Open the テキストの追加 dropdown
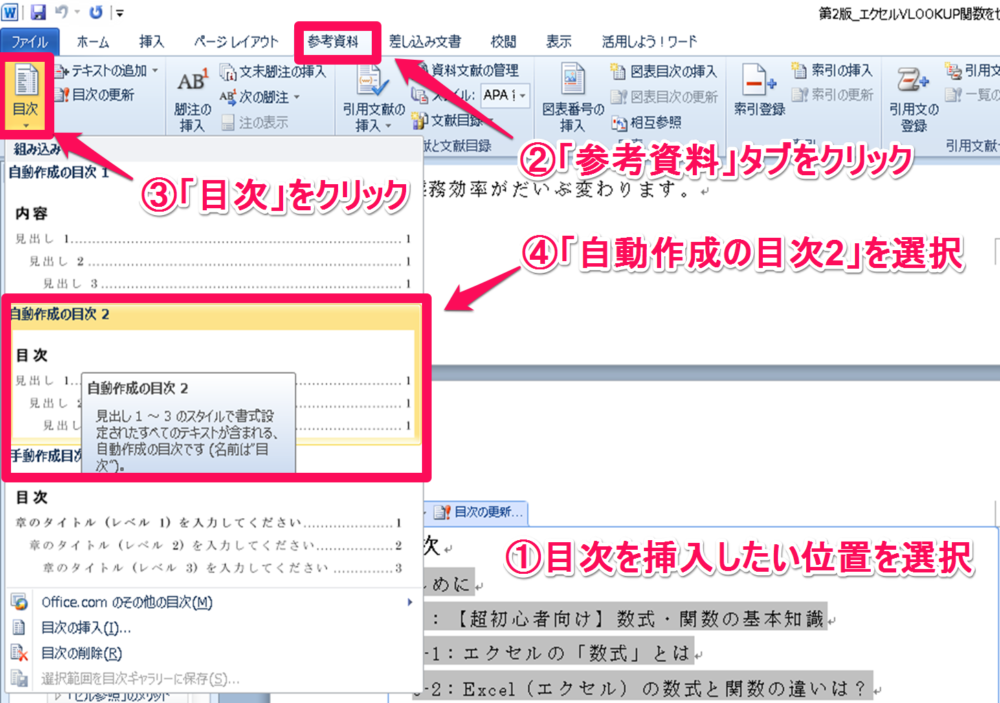1000x703 pixels. pyautogui.click(x=105, y=71)
